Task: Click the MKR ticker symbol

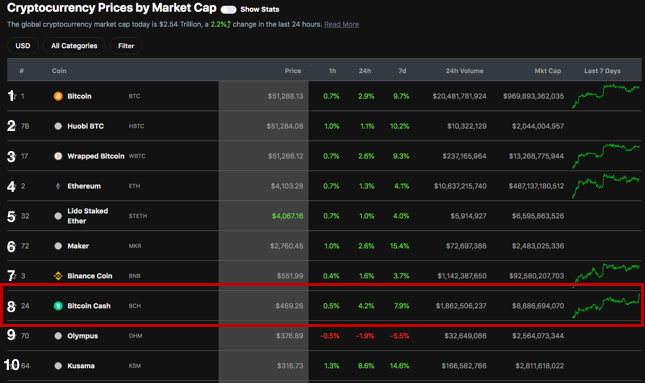Action: tap(135, 246)
